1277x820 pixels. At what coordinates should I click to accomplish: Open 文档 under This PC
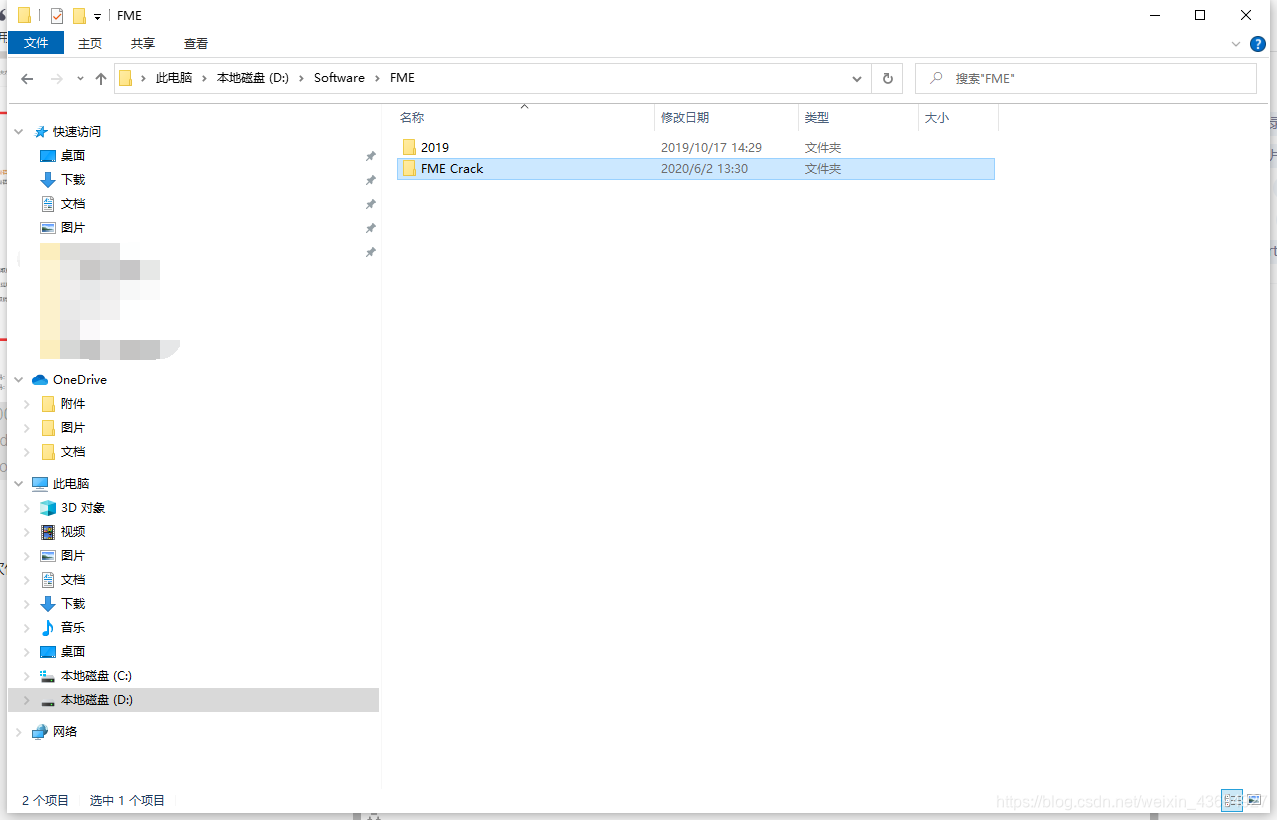click(x=73, y=580)
